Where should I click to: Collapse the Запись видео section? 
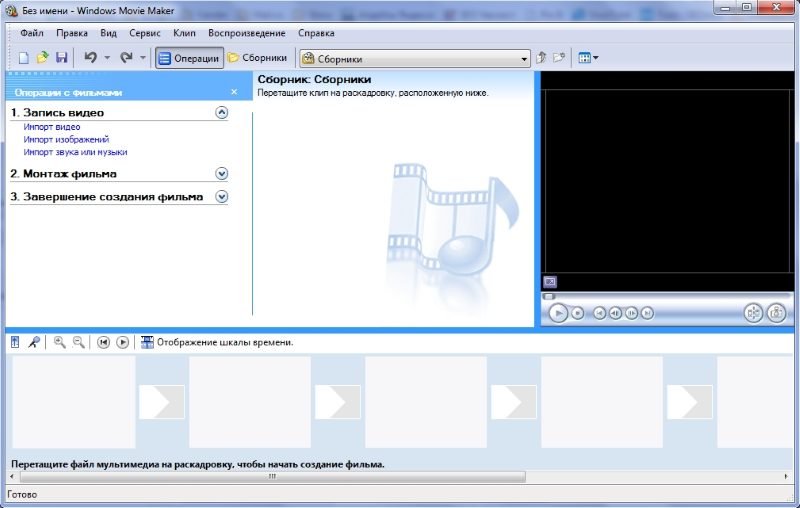point(222,113)
